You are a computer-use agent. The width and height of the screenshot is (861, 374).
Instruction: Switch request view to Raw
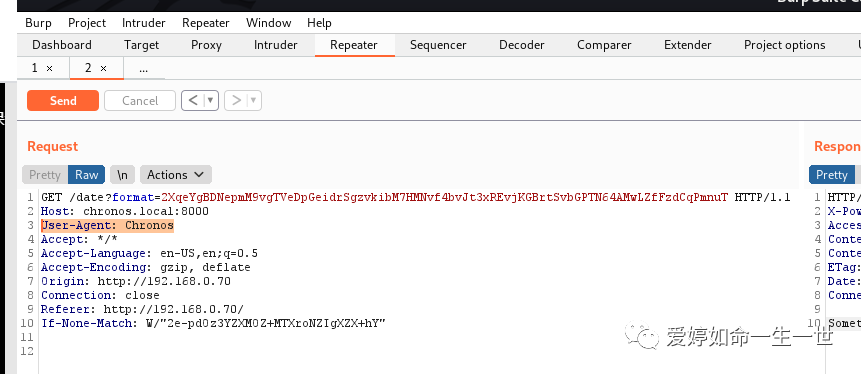point(87,175)
